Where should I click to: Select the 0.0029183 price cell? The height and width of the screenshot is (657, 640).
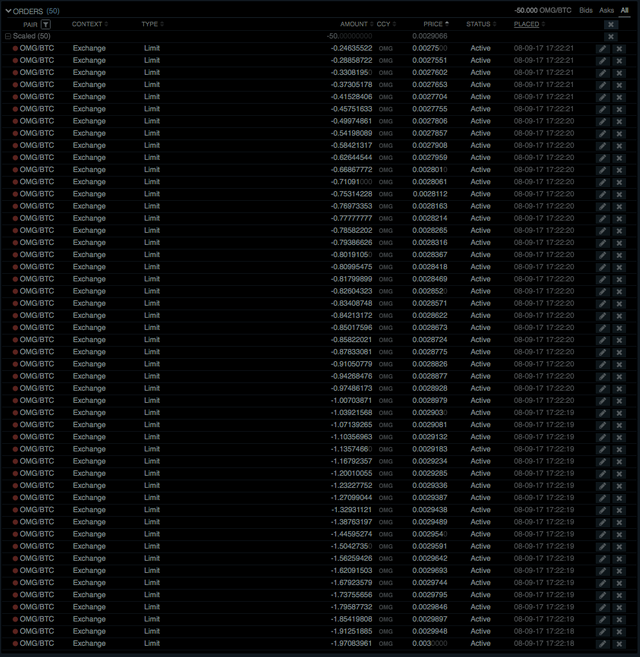(x=430, y=449)
